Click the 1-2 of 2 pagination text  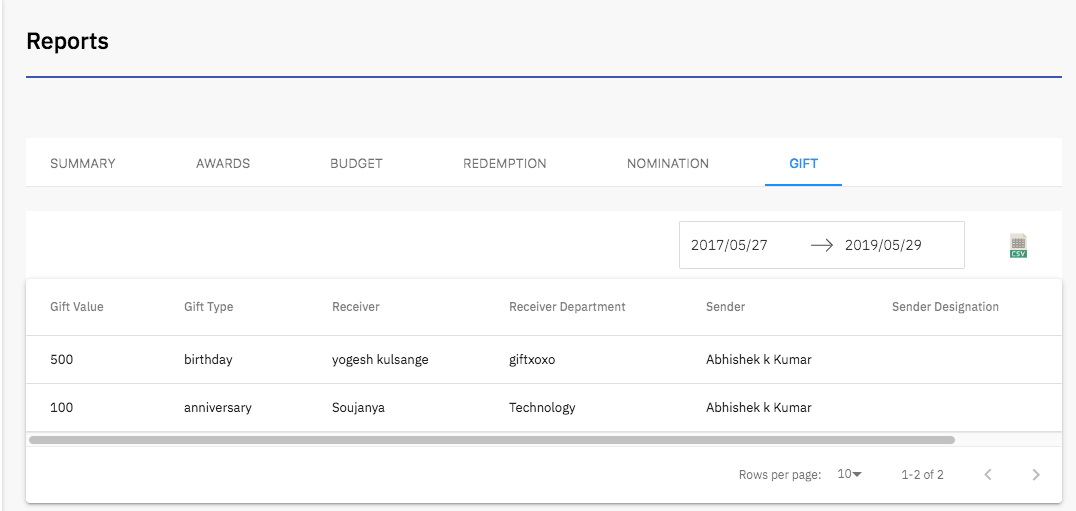(x=922, y=475)
